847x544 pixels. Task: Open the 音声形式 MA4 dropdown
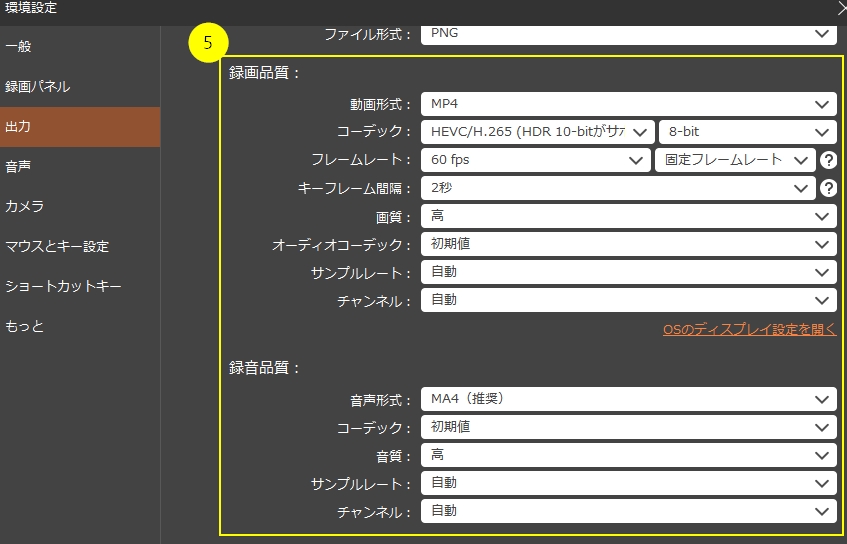[629, 399]
